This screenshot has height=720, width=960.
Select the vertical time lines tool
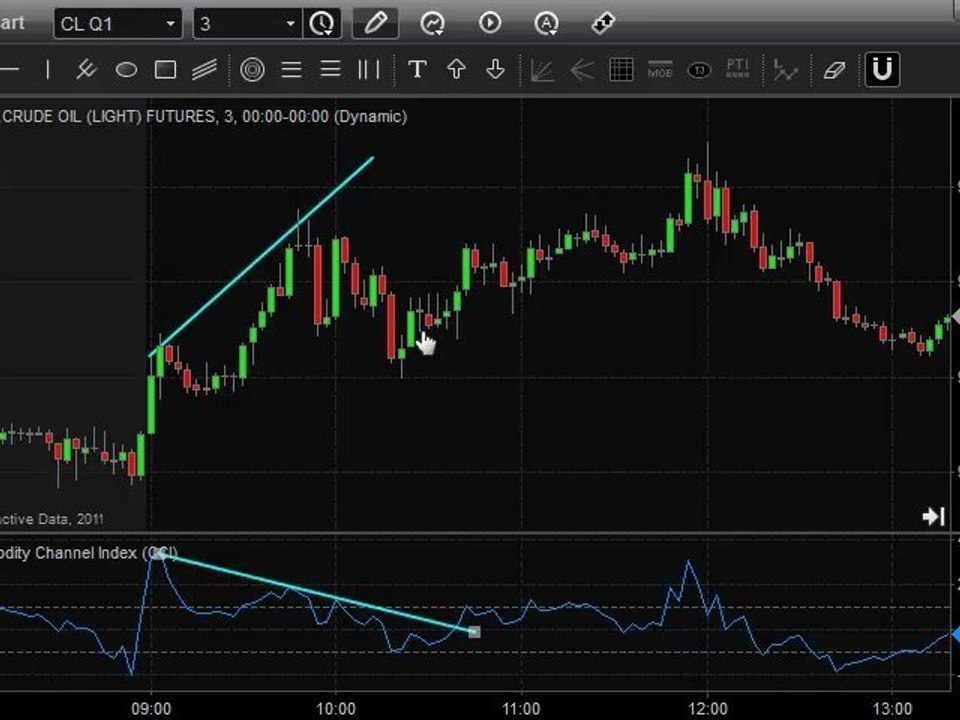point(369,69)
